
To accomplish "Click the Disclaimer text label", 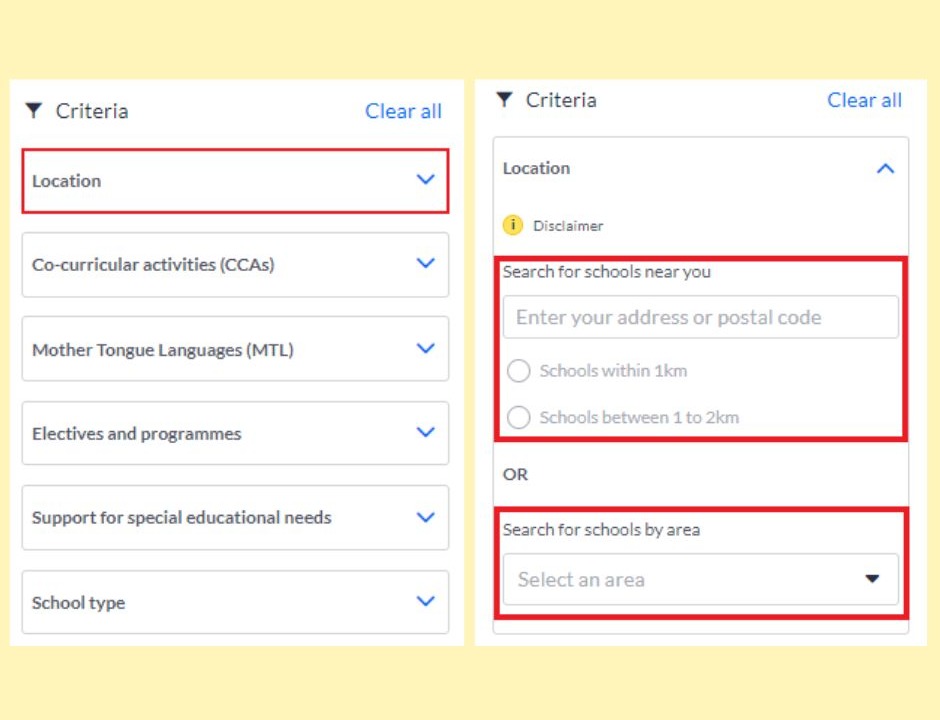I will tap(568, 226).
